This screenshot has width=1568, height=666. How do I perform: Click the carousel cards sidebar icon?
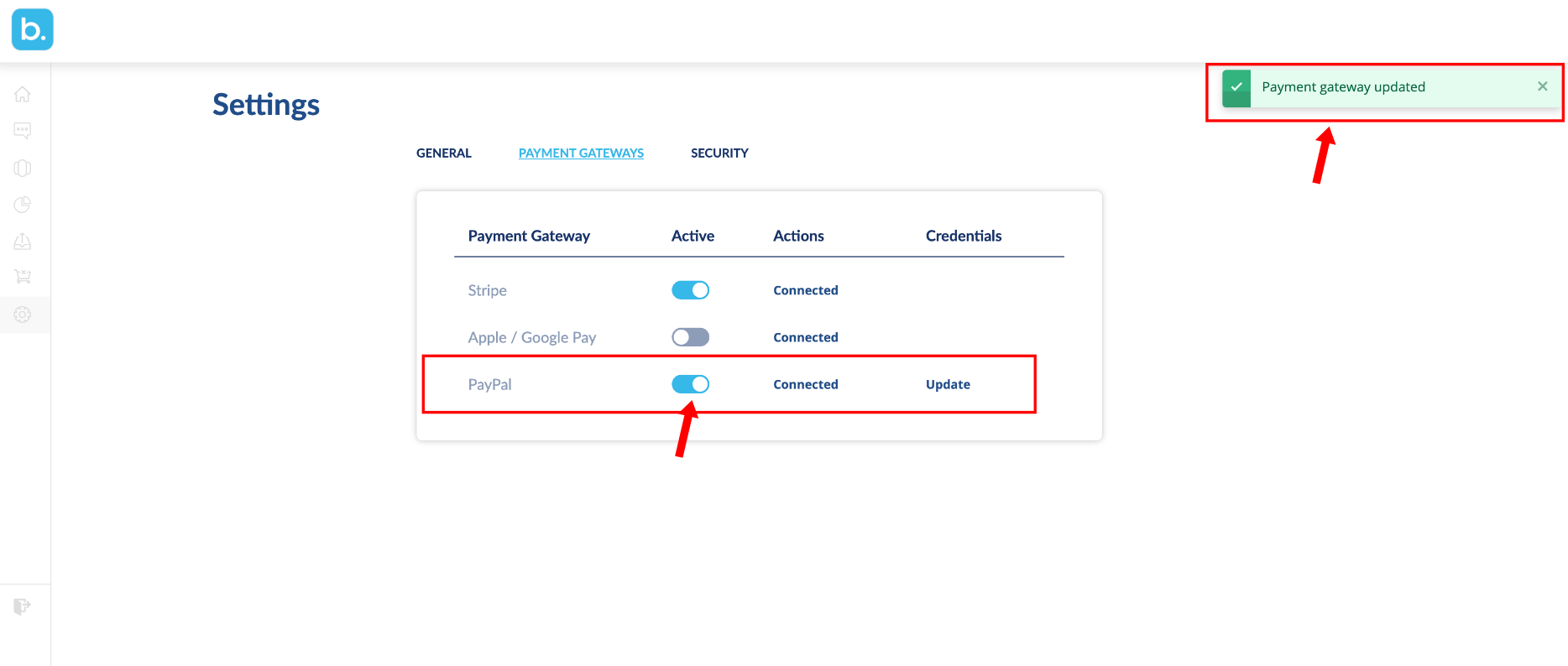point(23,168)
